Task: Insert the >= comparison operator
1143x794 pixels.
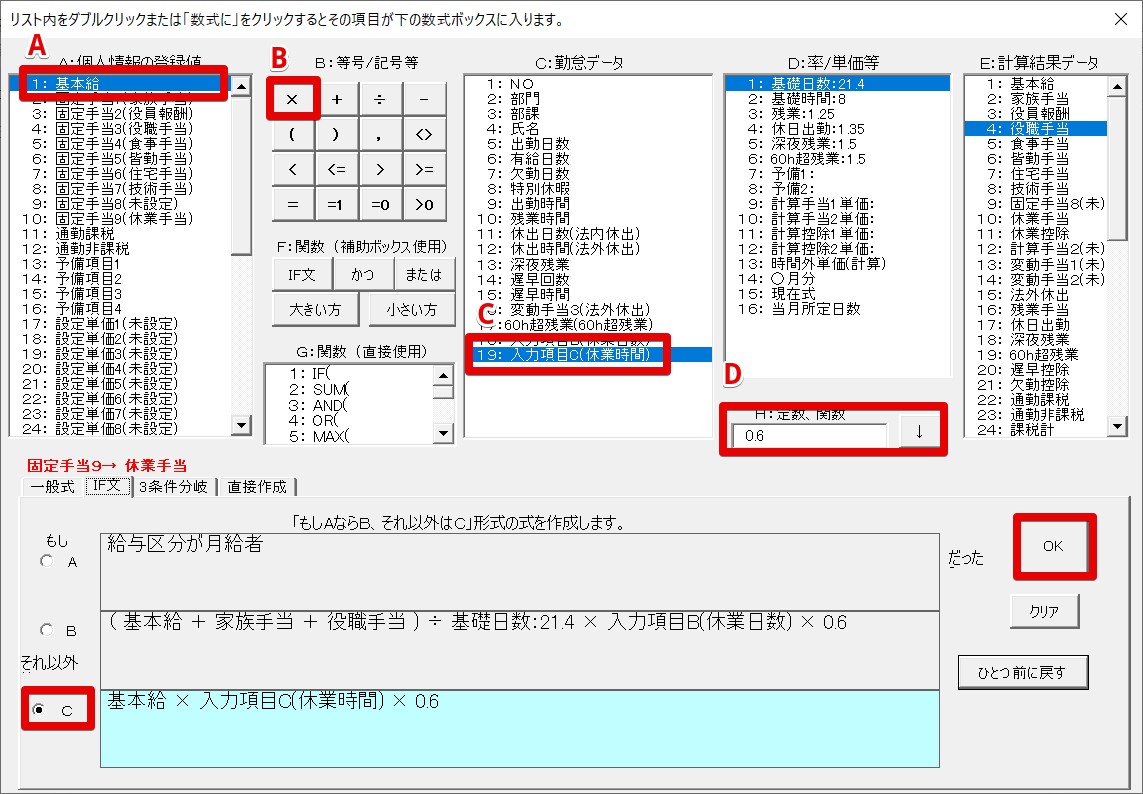Action: 424,169
